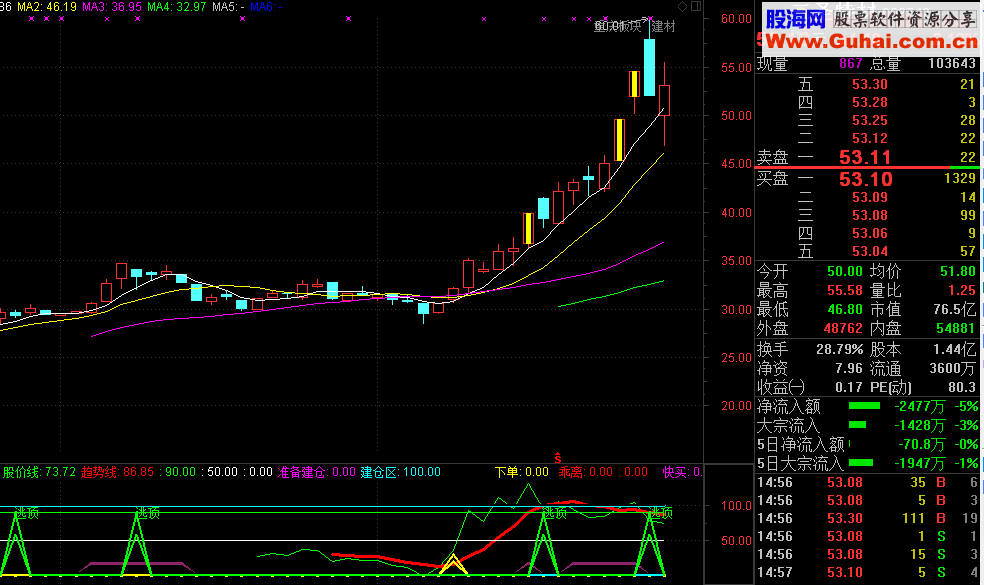Select sell level five price 53.30
Screen dimensions: 984x585
point(870,84)
